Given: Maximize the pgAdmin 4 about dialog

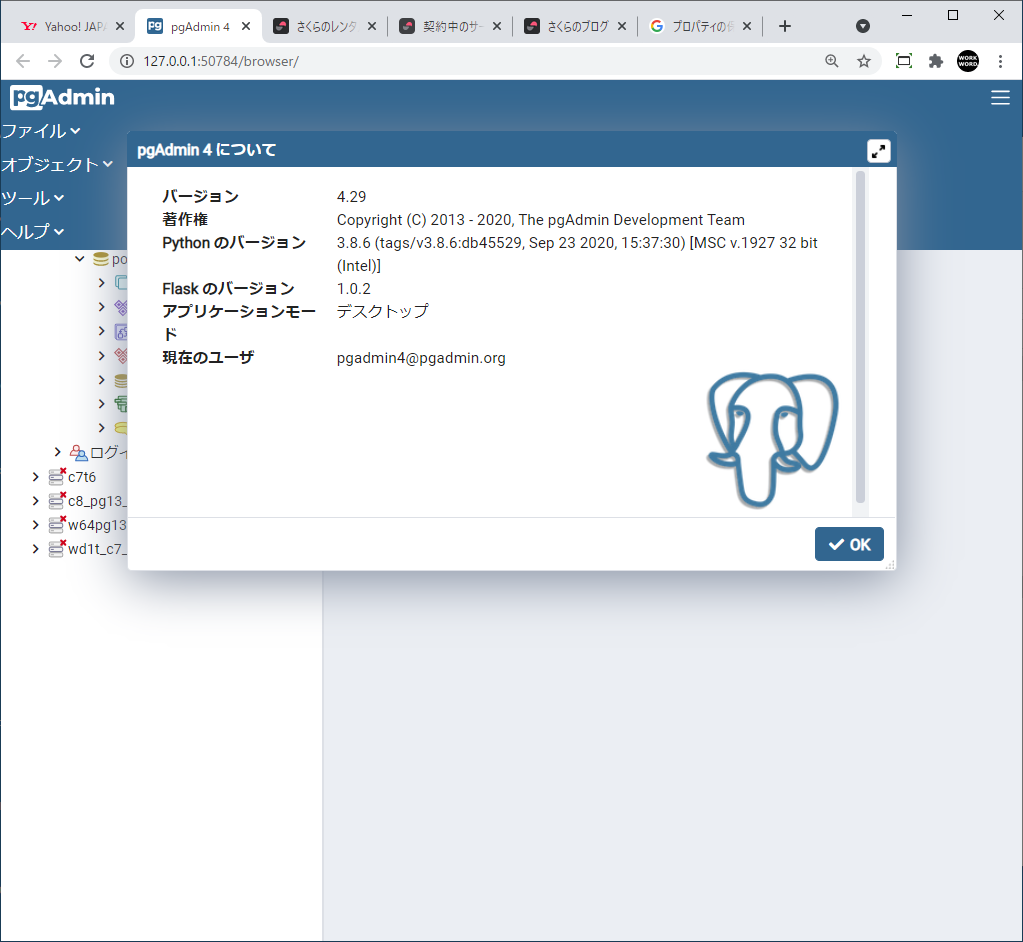Looking at the screenshot, I should 879,151.
